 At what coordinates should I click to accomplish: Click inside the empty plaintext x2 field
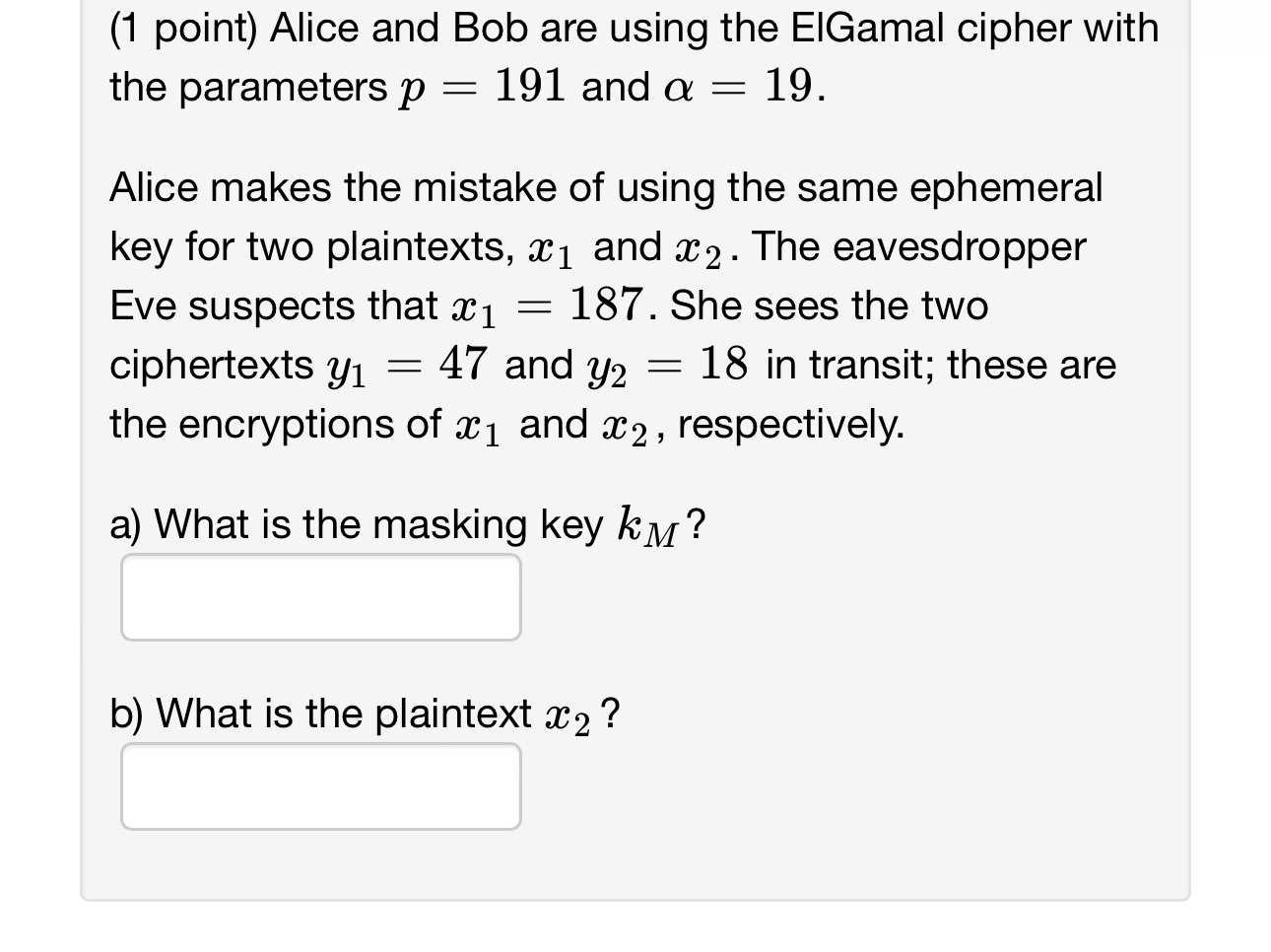[320, 785]
